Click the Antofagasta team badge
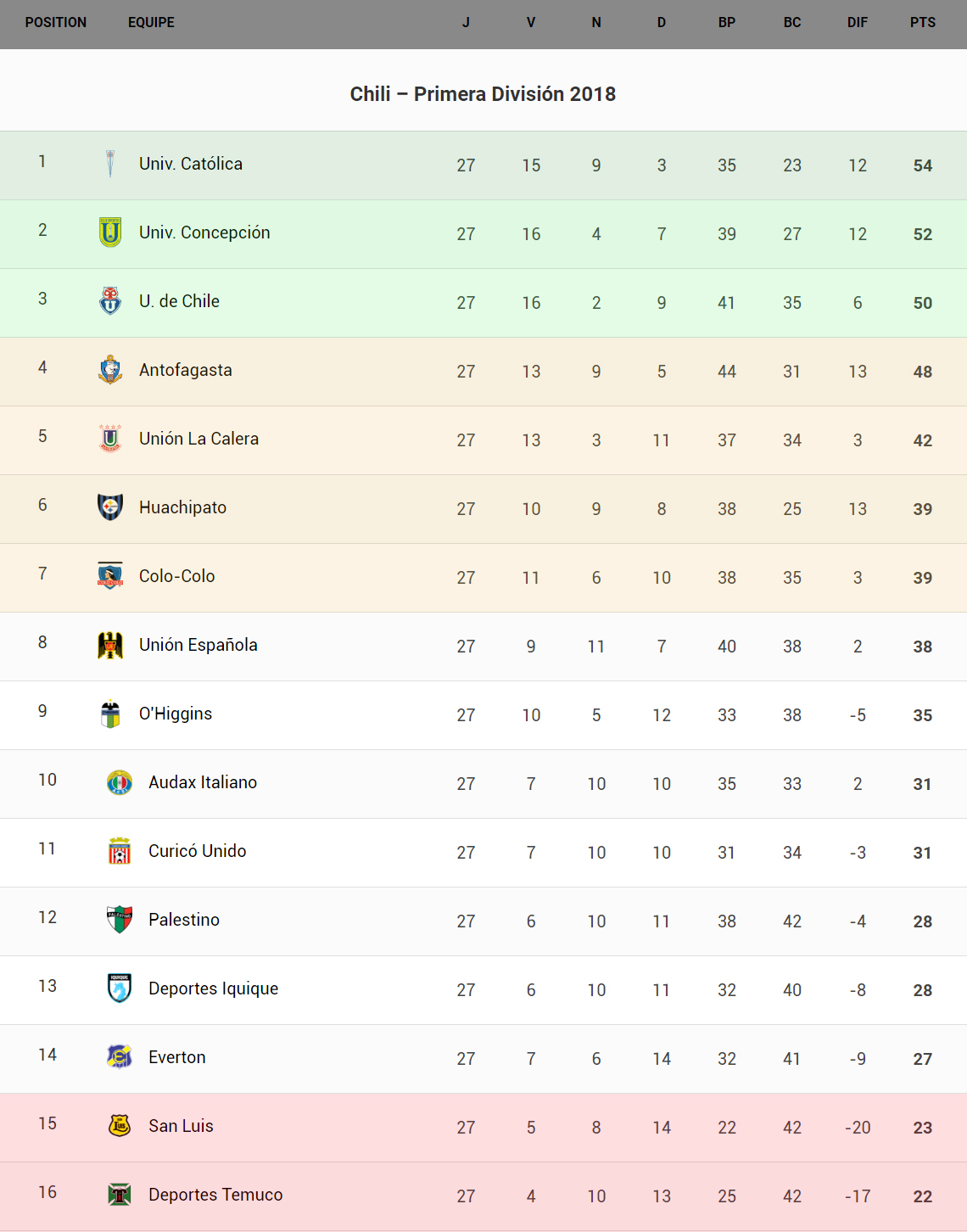Screen dimensions: 967x1232 (x=110, y=370)
